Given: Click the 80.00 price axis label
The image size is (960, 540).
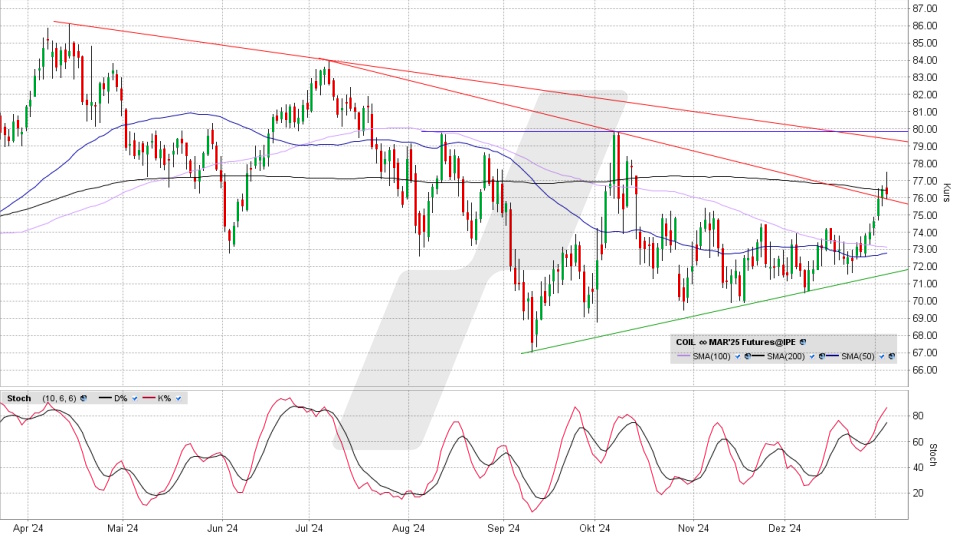Looking at the screenshot, I should click(924, 129).
